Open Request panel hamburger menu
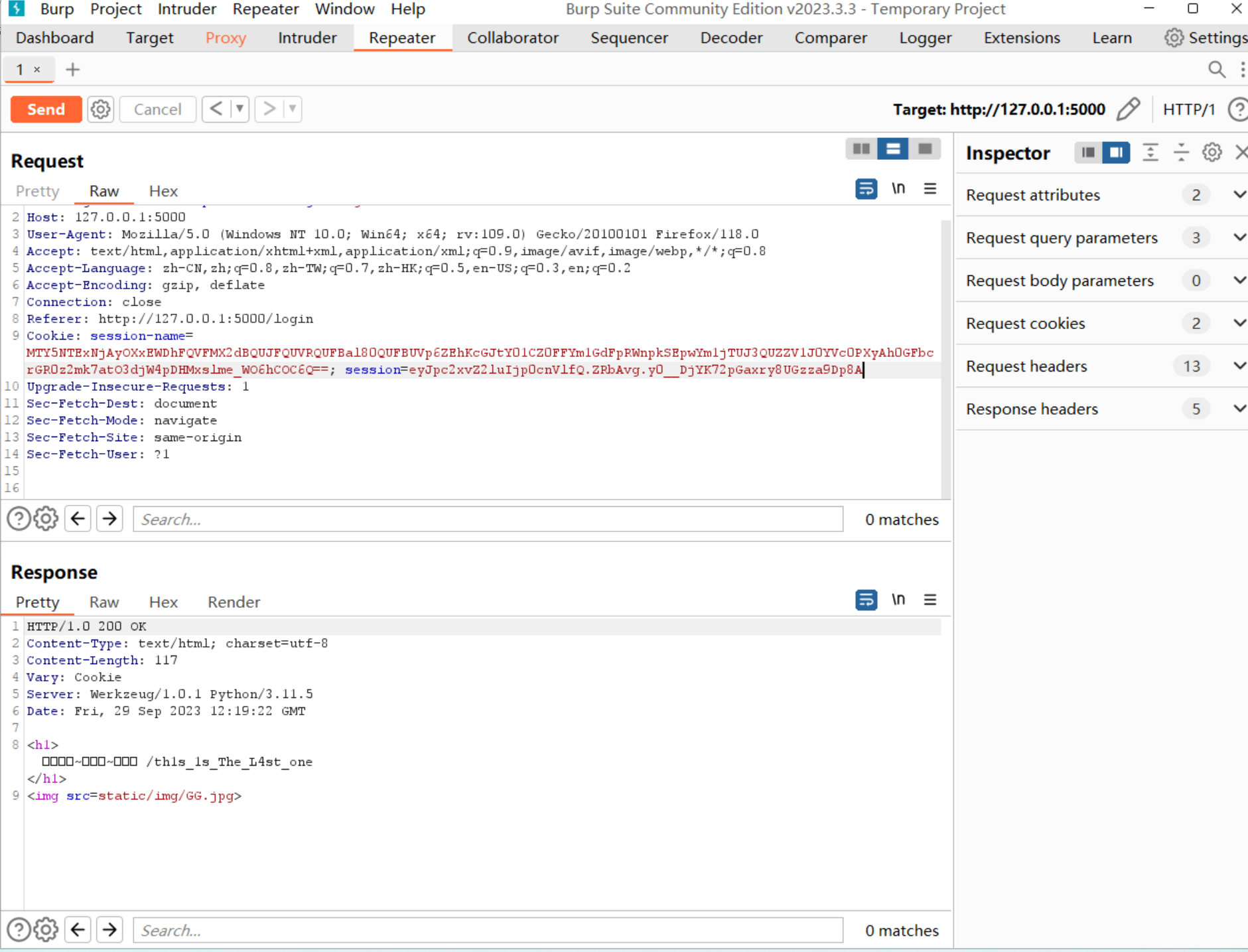The height and width of the screenshot is (952, 1248). point(930,189)
